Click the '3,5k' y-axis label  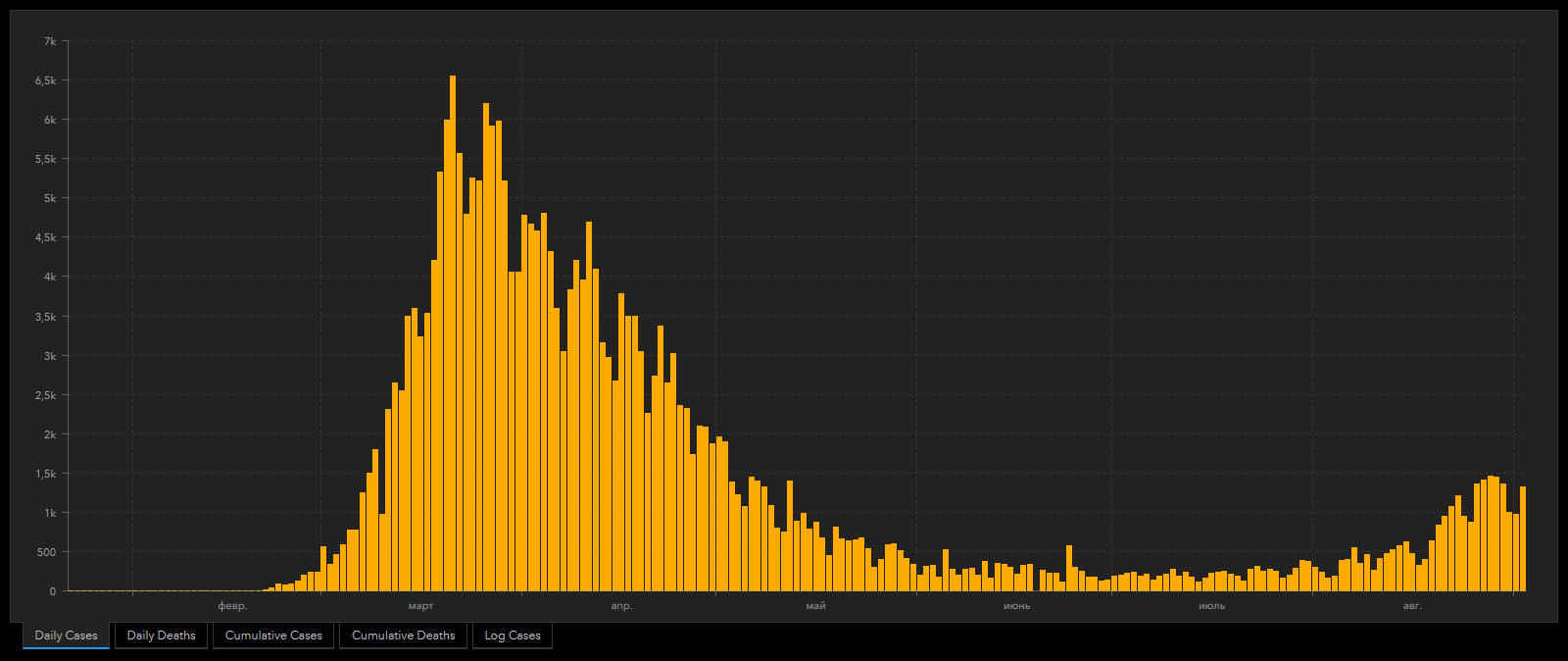pos(46,317)
